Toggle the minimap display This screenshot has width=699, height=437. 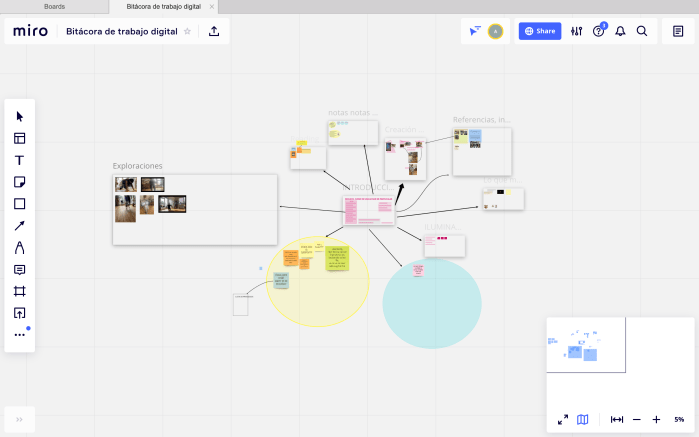[x=583, y=419]
